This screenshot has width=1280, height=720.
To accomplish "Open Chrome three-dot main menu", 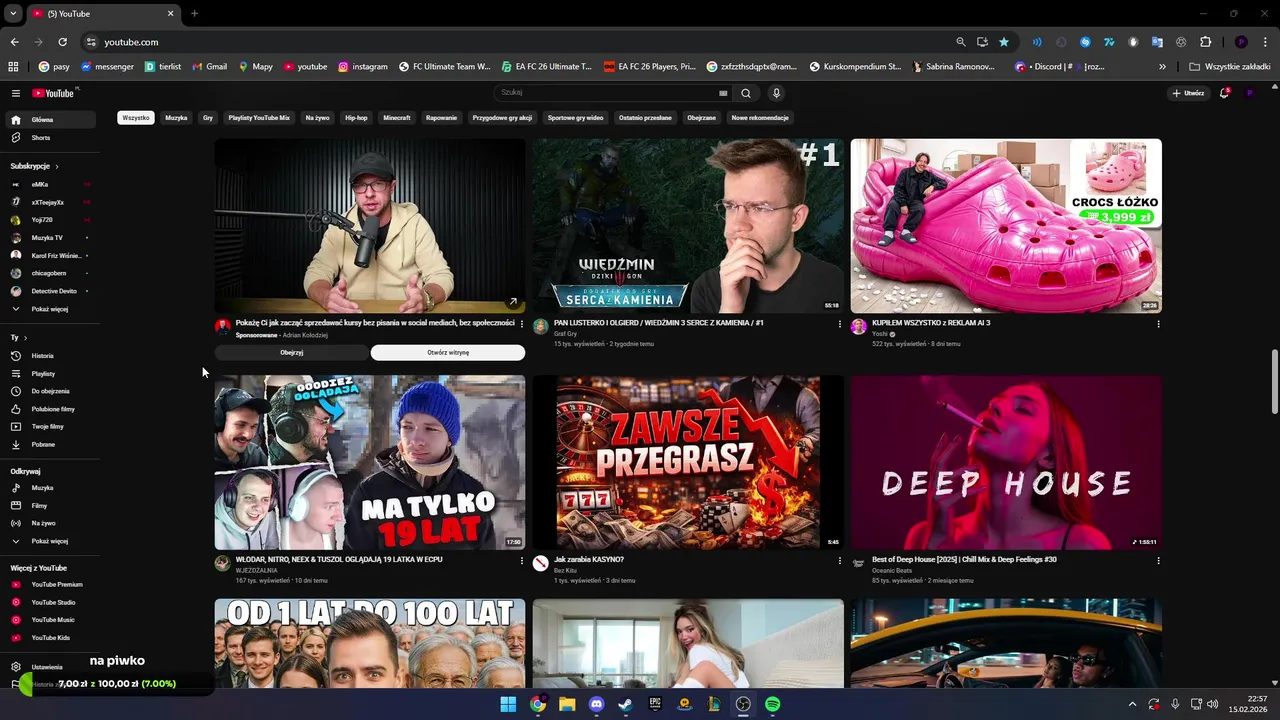I will coord(1263,42).
